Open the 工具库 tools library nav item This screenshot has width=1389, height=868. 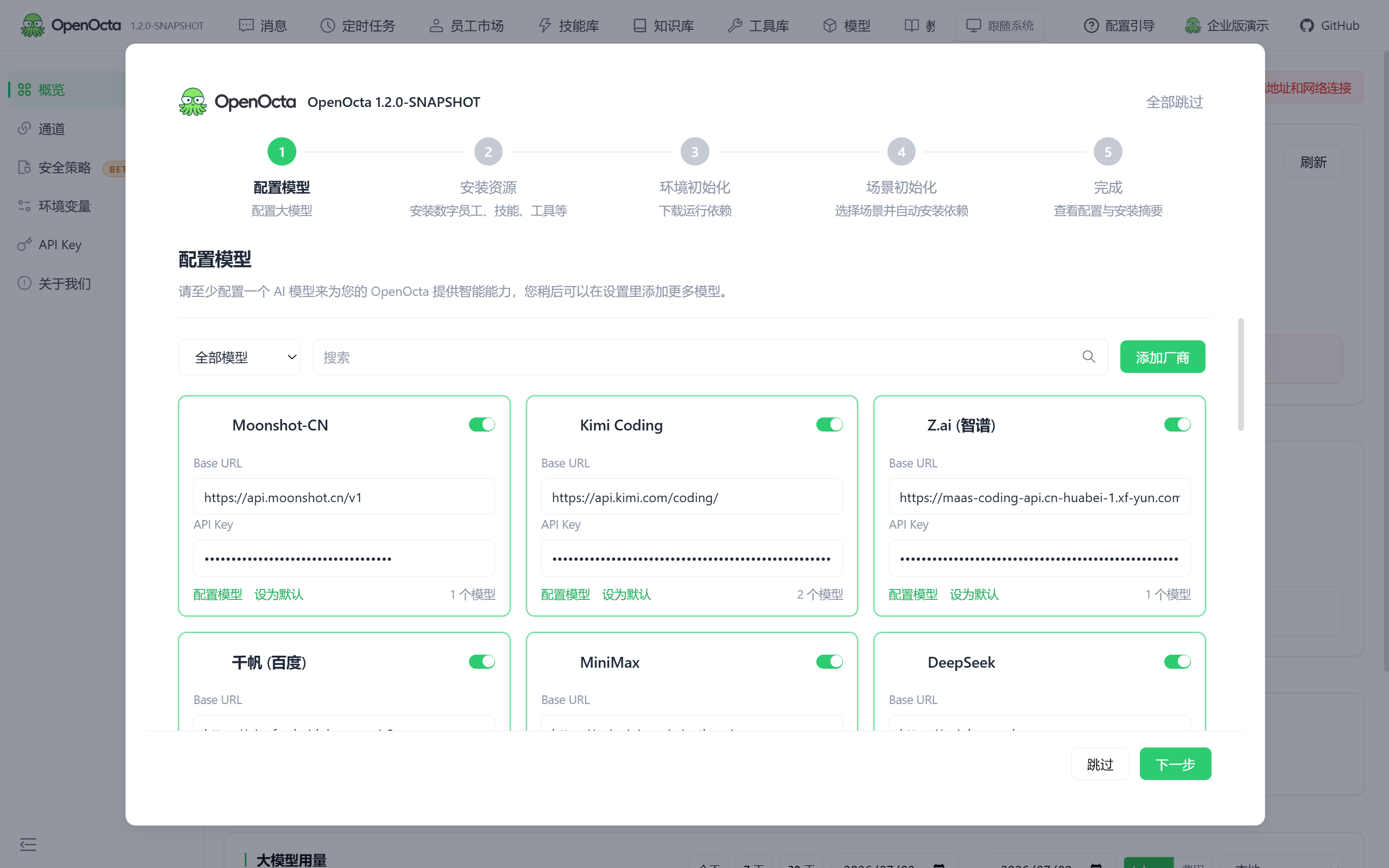tap(758, 26)
